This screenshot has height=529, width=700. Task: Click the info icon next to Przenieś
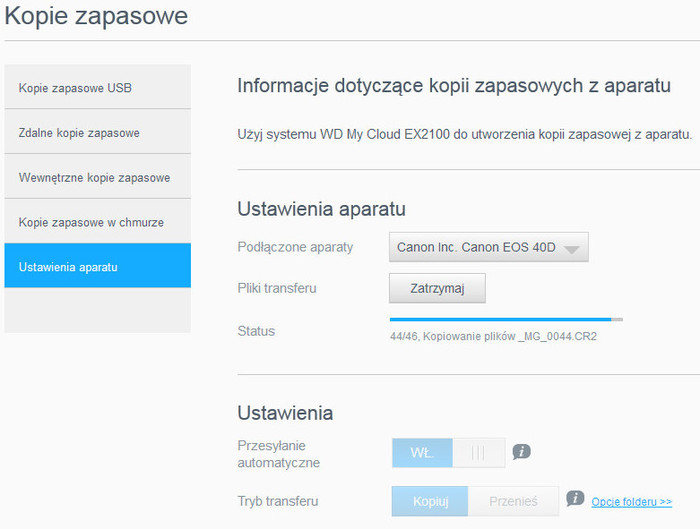[x=575, y=498]
